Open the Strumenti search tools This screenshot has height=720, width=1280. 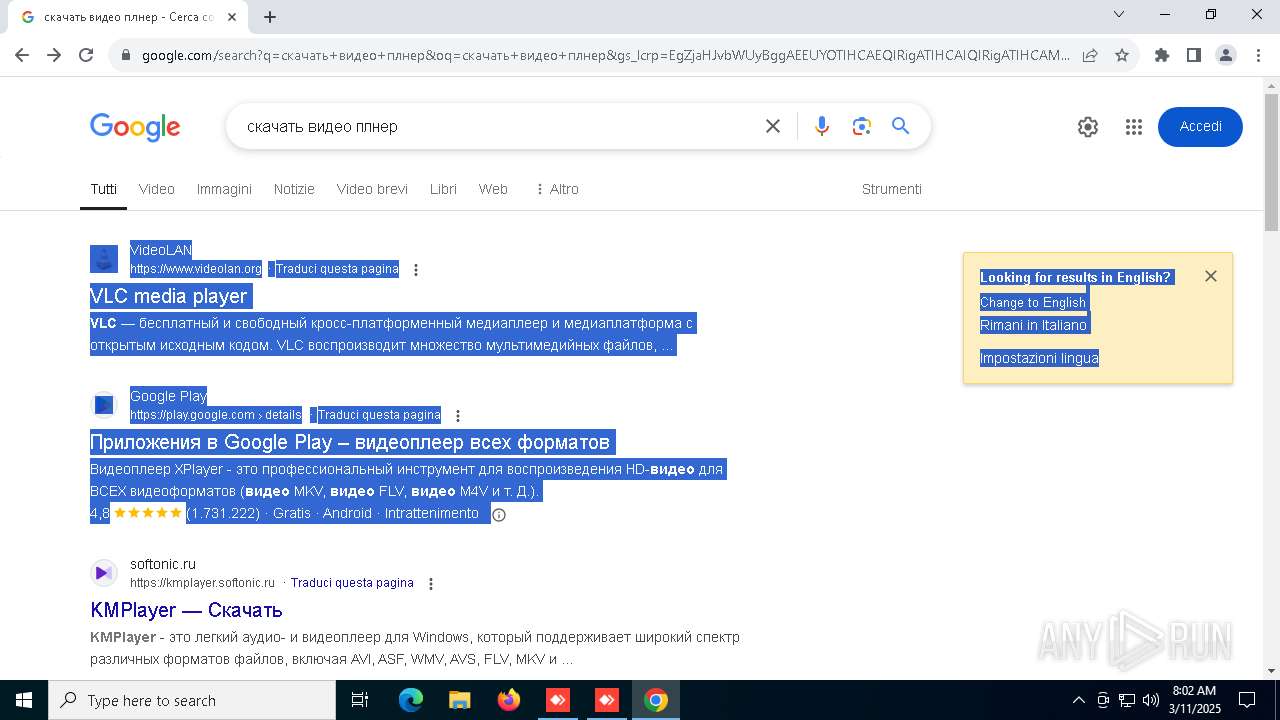[892, 189]
